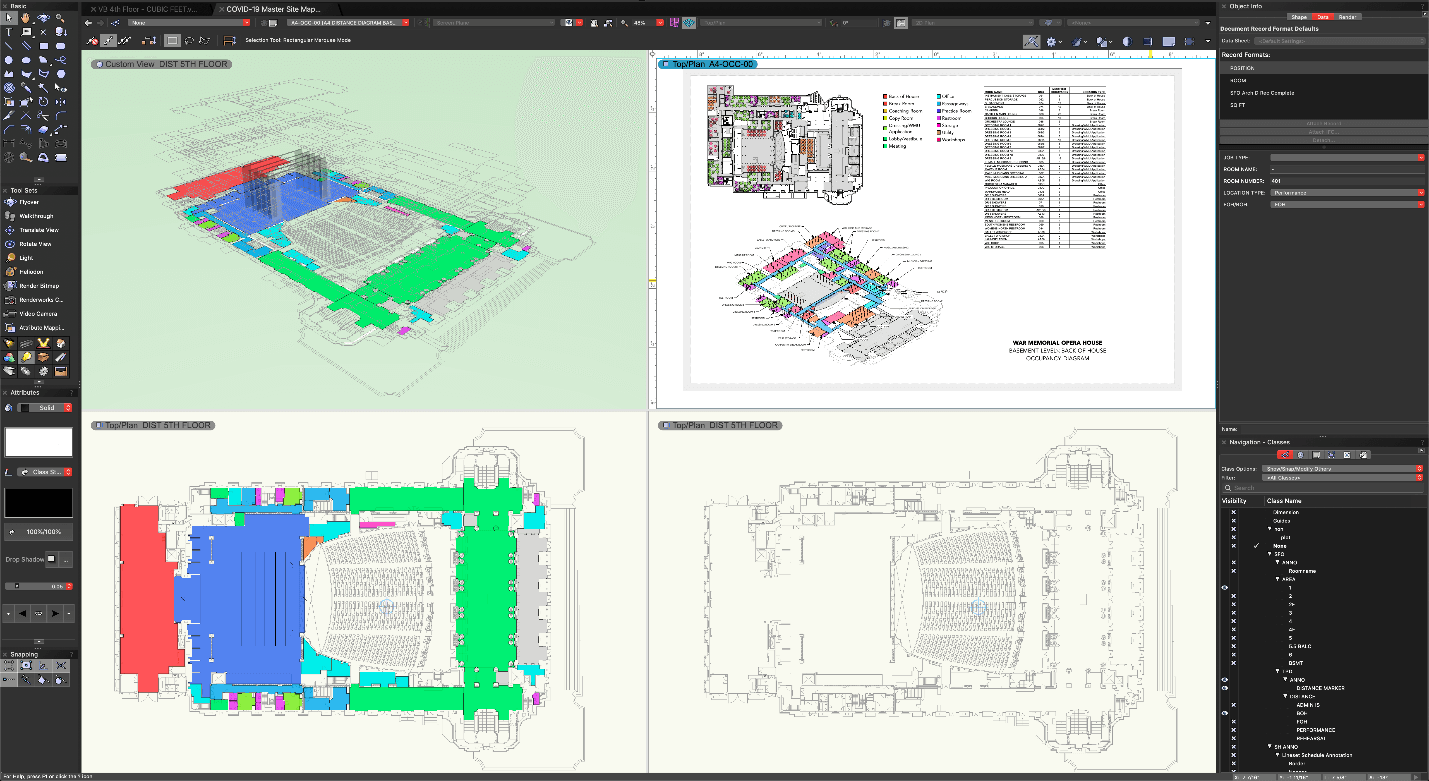The height and width of the screenshot is (781, 1429).
Task: Select the Video Camera tool
Action: pyautogui.click(x=36, y=314)
